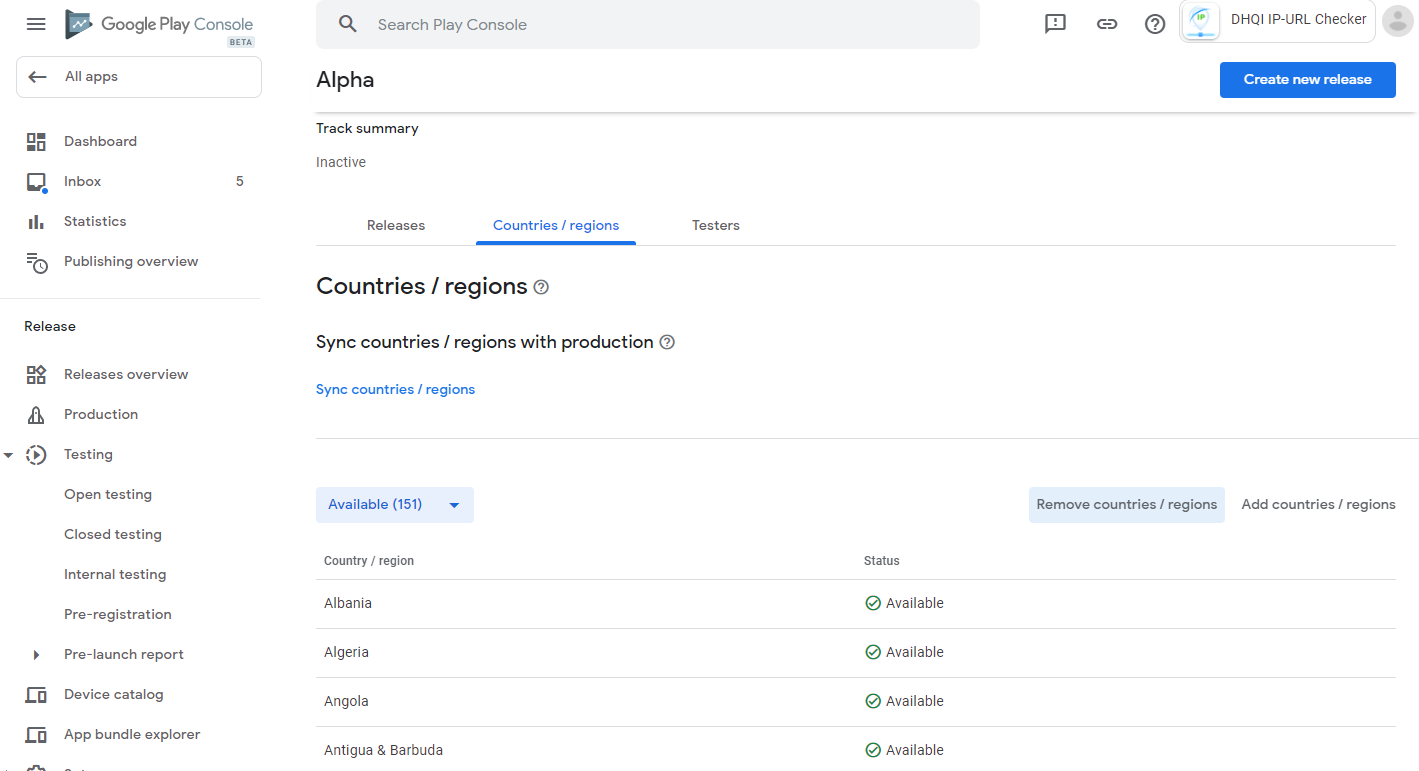The width and height of the screenshot is (1419, 771).
Task: Open Dashboard from the sidebar
Action: click(x=100, y=141)
